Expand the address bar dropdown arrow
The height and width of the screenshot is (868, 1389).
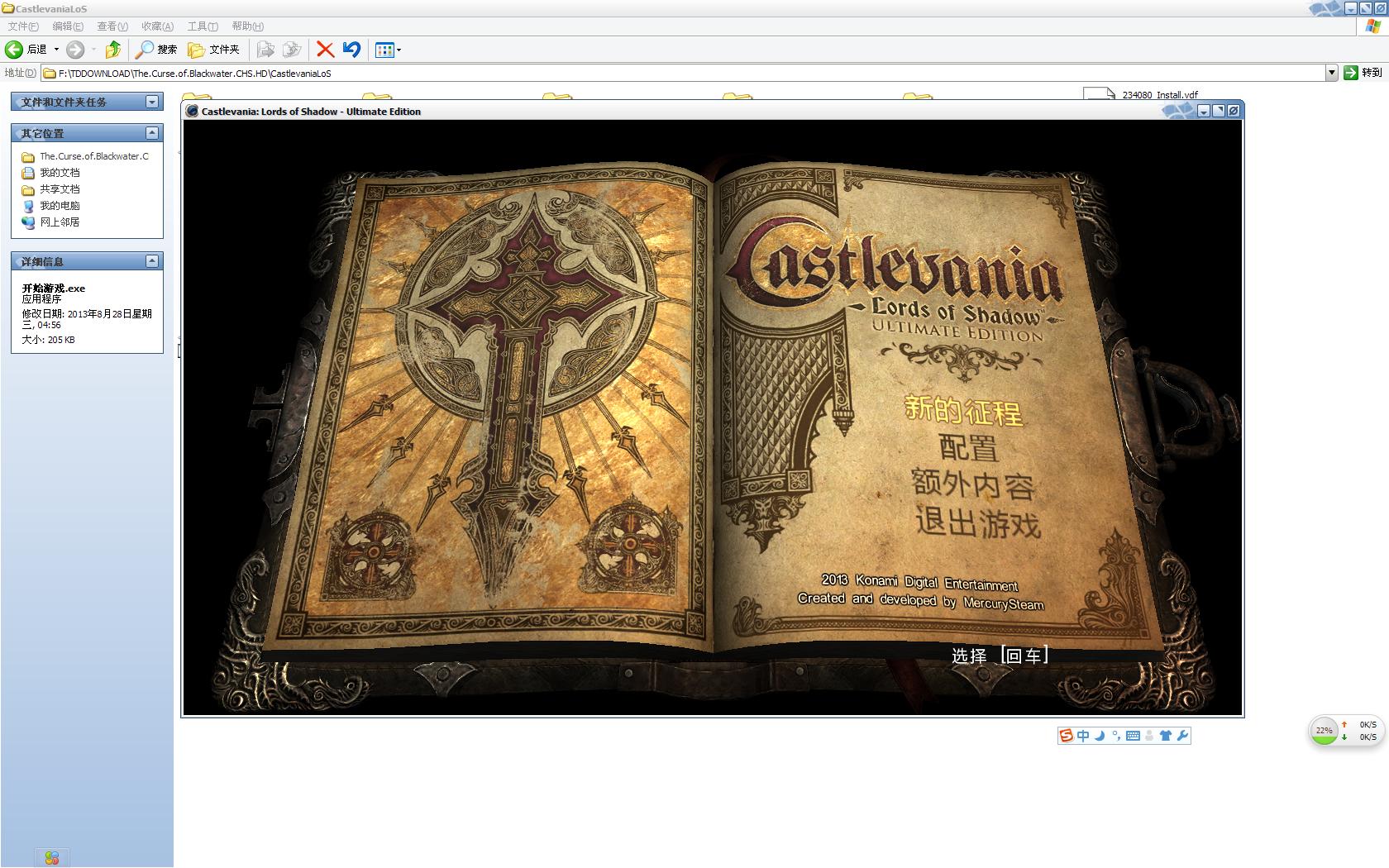1331,73
